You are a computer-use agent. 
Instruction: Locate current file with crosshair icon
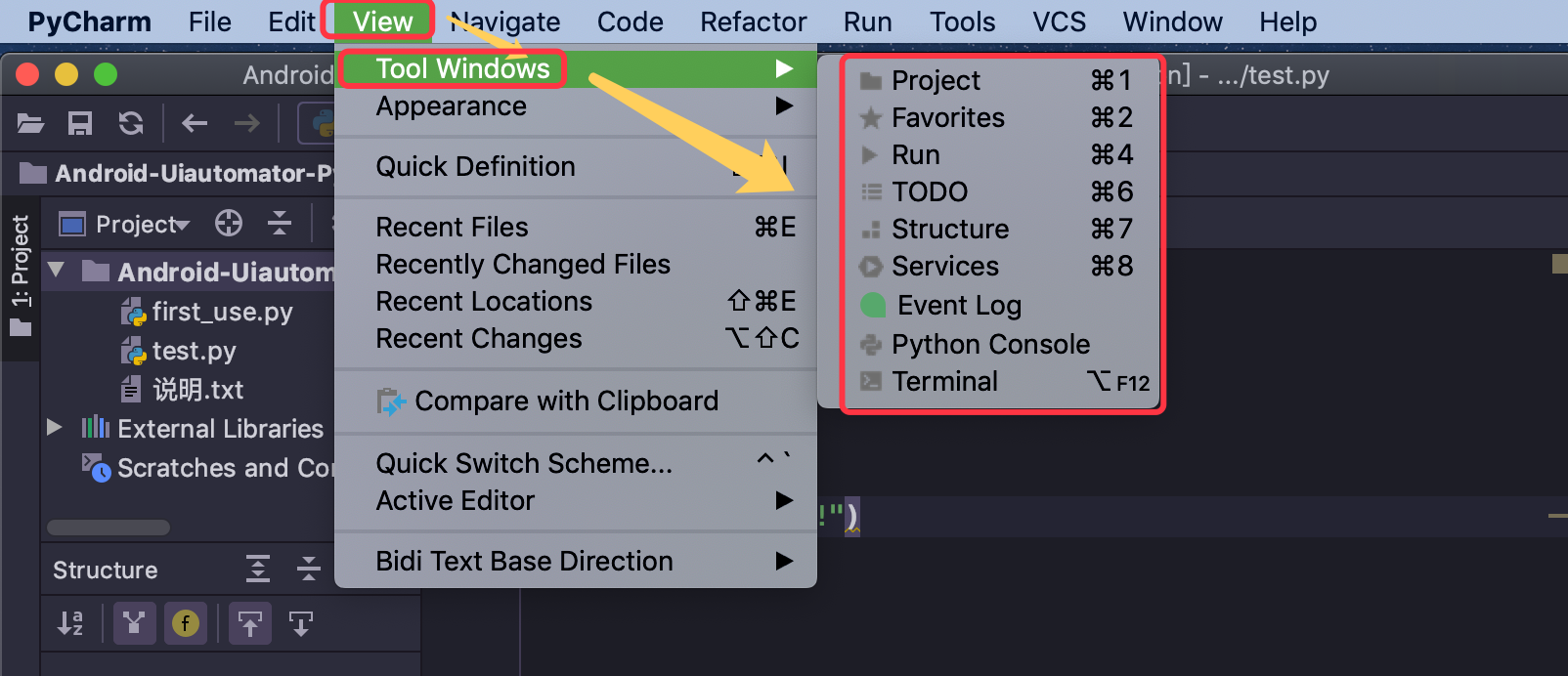click(x=229, y=224)
